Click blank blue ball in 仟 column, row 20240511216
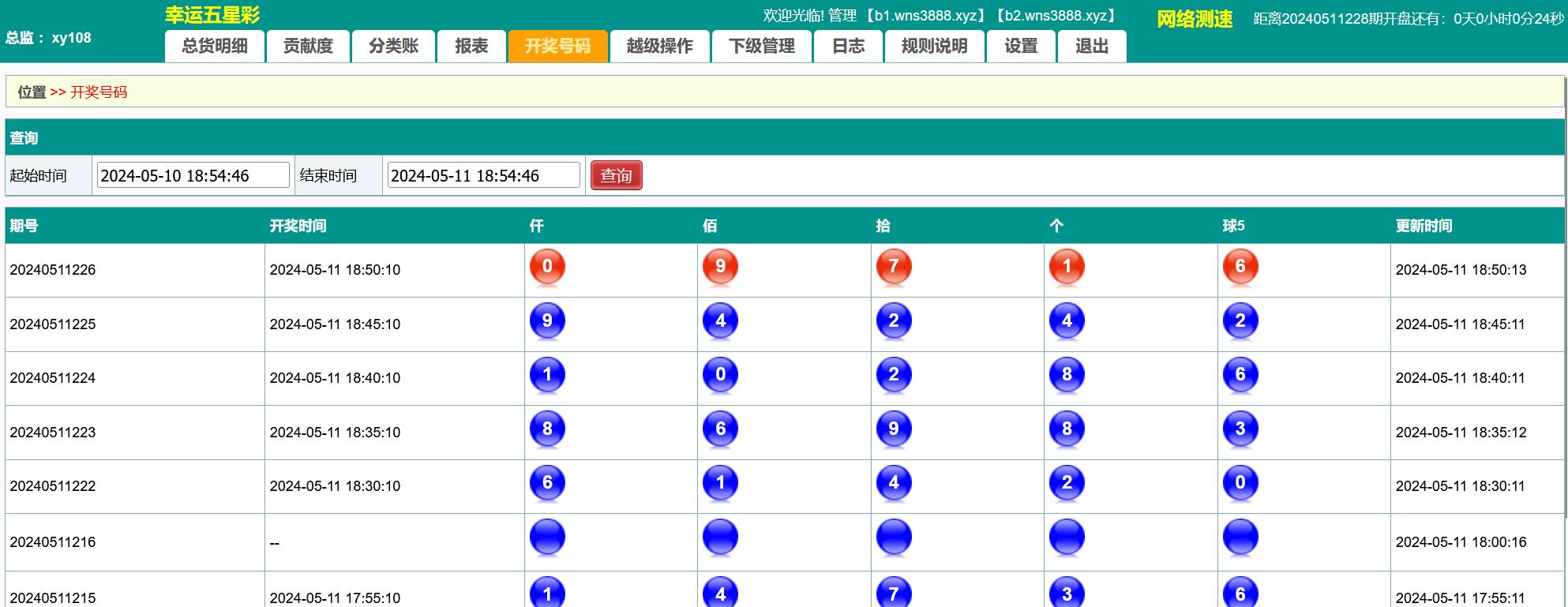Screen dimensions: 1568x607 click(x=547, y=538)
